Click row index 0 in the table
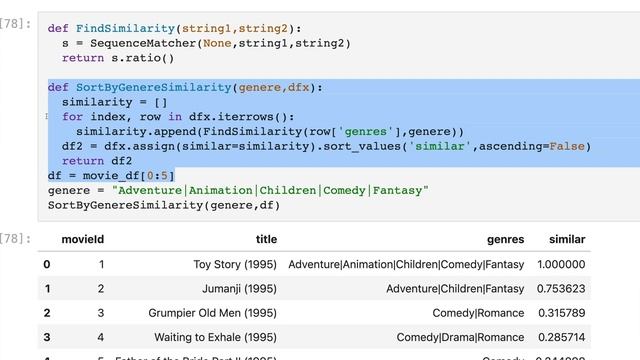Image resolution: width=640 pixels, height=360 pixels. pos(47,264)
